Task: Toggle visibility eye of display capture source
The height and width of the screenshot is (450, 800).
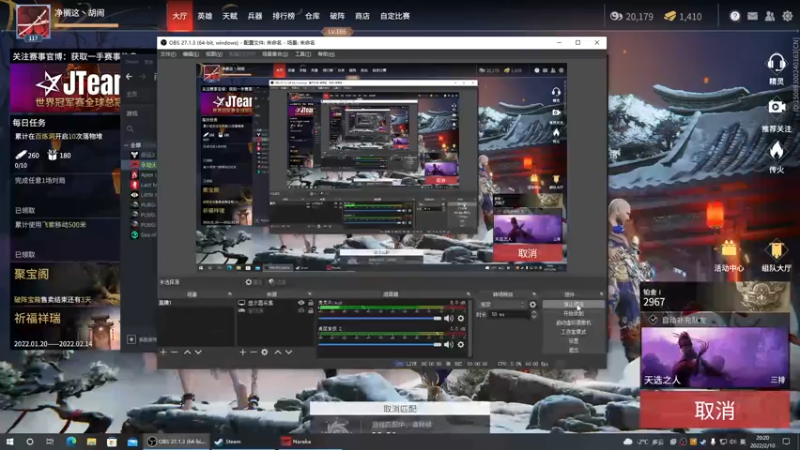Action: pos(301,303)
